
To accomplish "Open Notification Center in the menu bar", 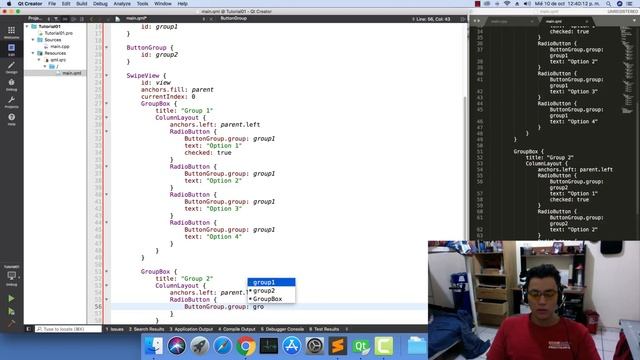I will (630, 4).
